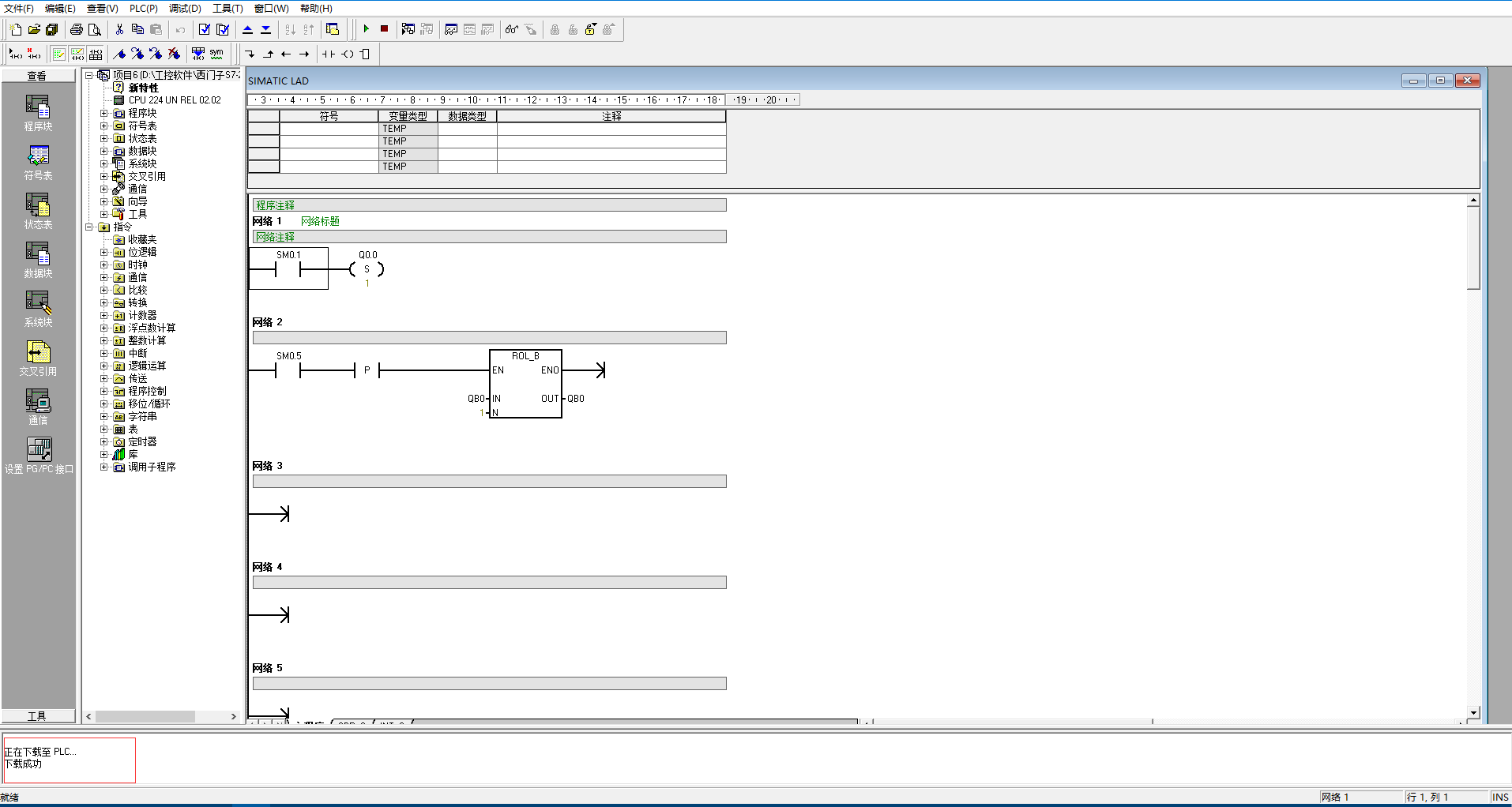Expand the 位逻辑 instruction folder
Viewport: 1512px width, 807px height.
tap(103, 253)
